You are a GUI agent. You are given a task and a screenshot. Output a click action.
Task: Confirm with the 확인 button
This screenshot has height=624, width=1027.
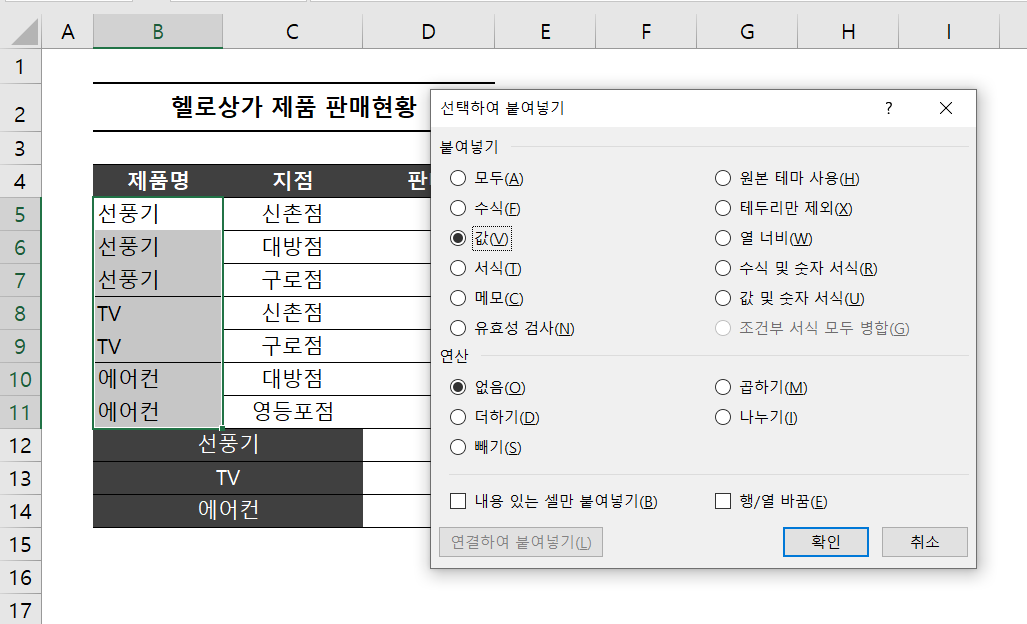pyautogui.click(x=825, y=542)
